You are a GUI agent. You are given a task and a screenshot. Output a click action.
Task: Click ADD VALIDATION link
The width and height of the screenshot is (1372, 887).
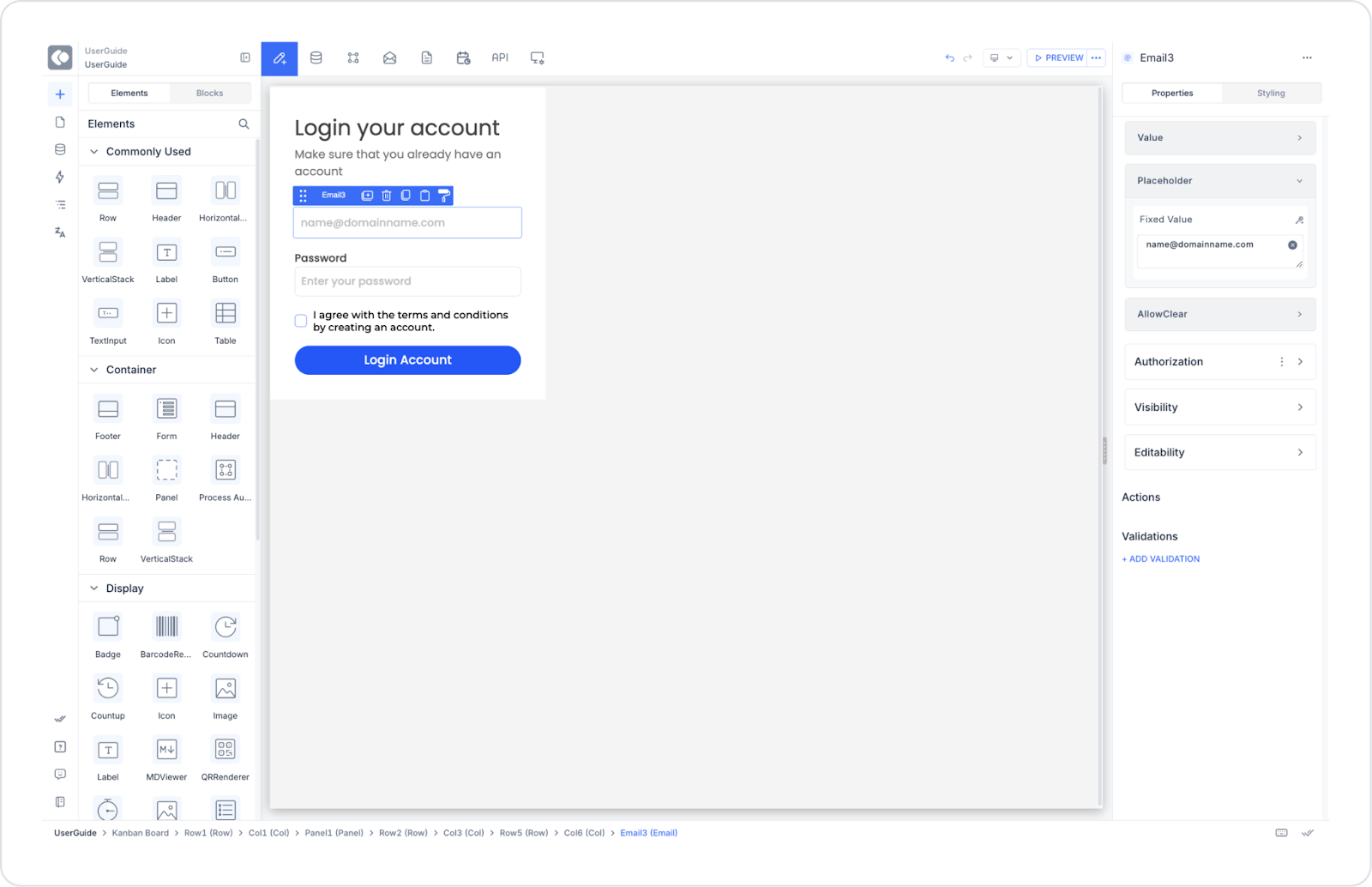coord(1161,559)
